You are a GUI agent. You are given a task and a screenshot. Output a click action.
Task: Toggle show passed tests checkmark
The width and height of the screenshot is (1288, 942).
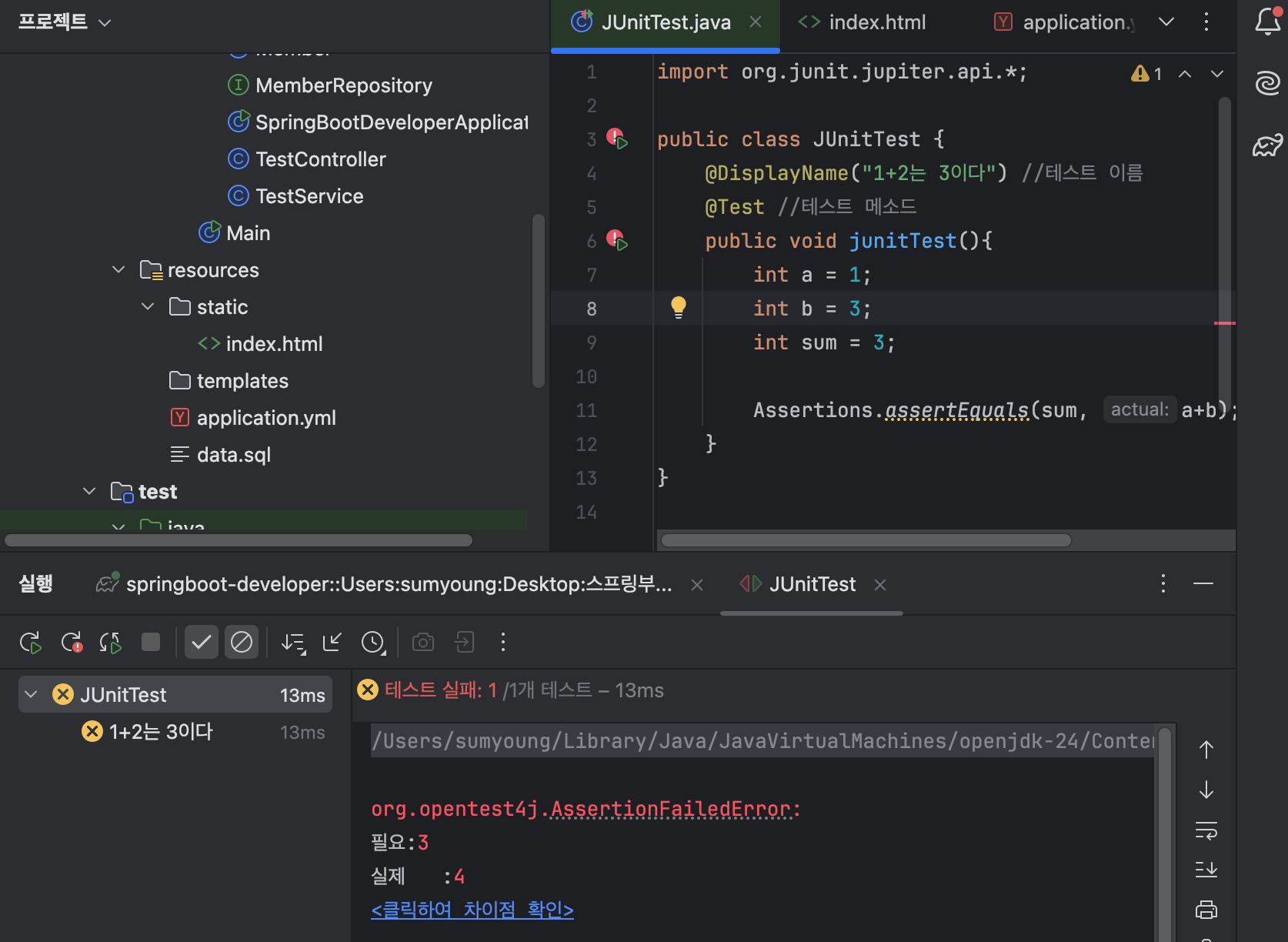(x=202, y=642)
